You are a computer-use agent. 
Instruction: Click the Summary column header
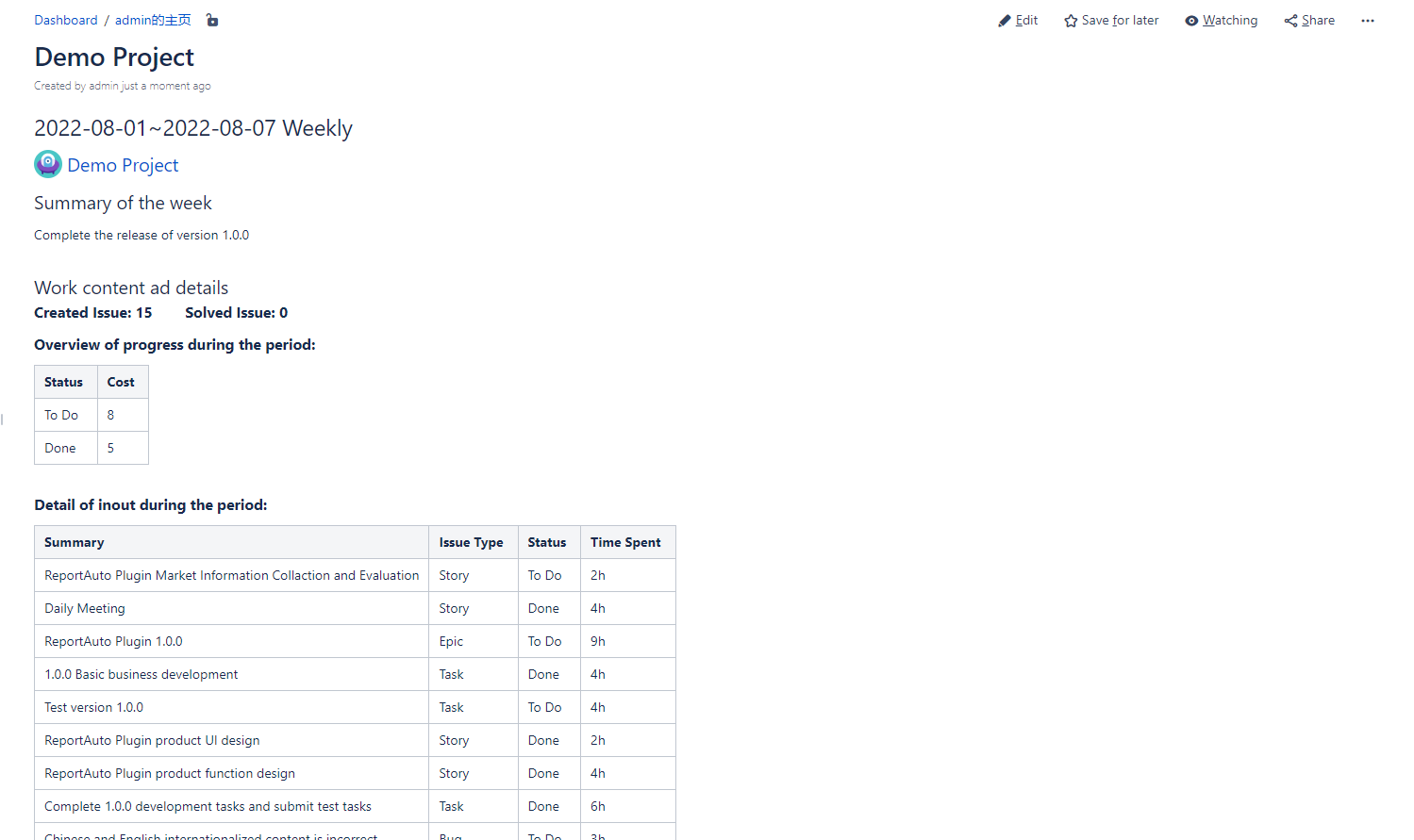(x=75, y=542)
